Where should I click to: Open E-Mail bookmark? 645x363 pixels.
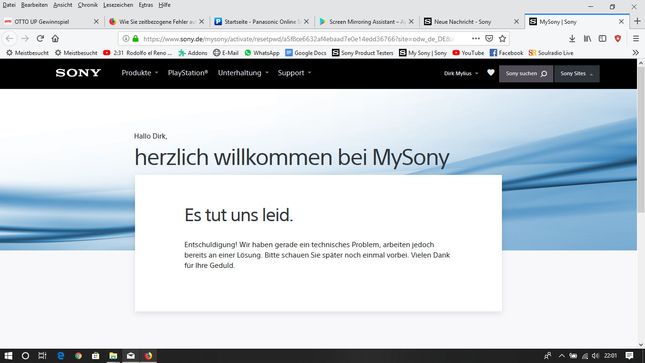click(x=226, y=53)
